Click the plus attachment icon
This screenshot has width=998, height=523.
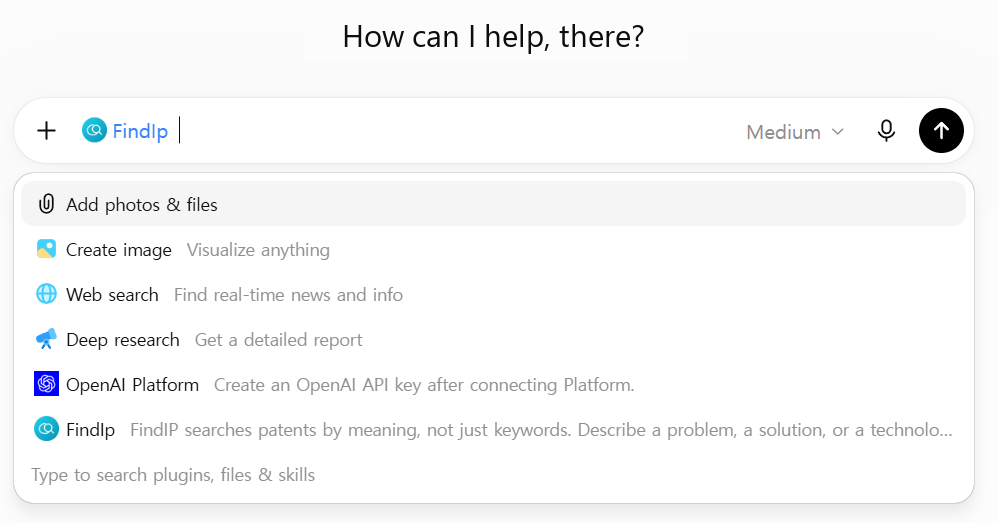pyautogui.click(x=46, y=131)
